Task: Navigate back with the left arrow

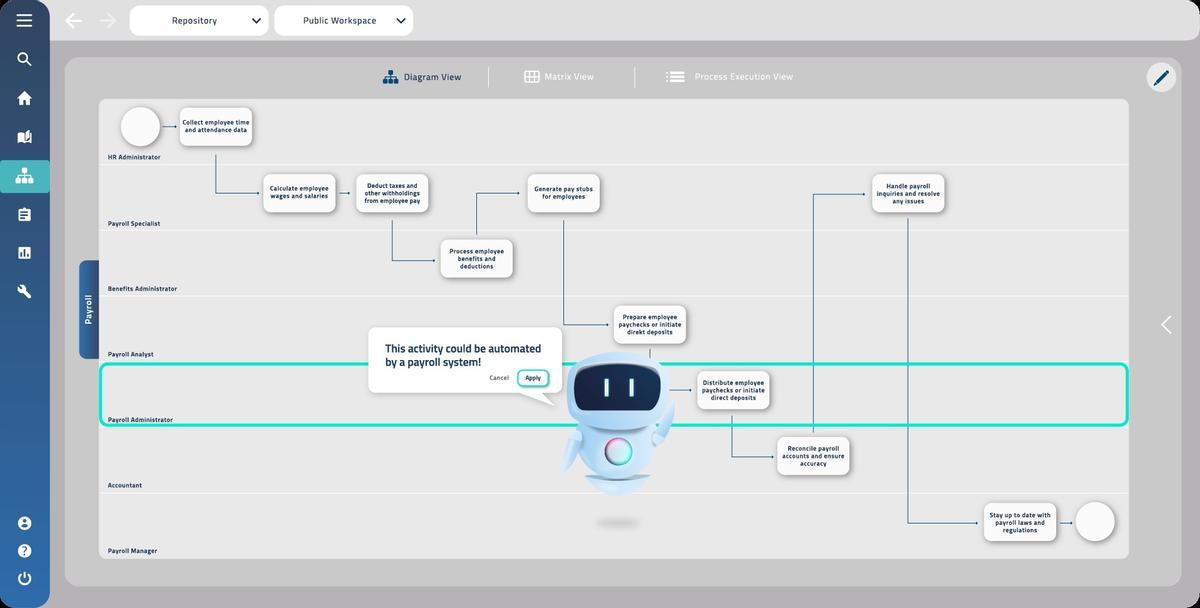Action: pos(73,20)
